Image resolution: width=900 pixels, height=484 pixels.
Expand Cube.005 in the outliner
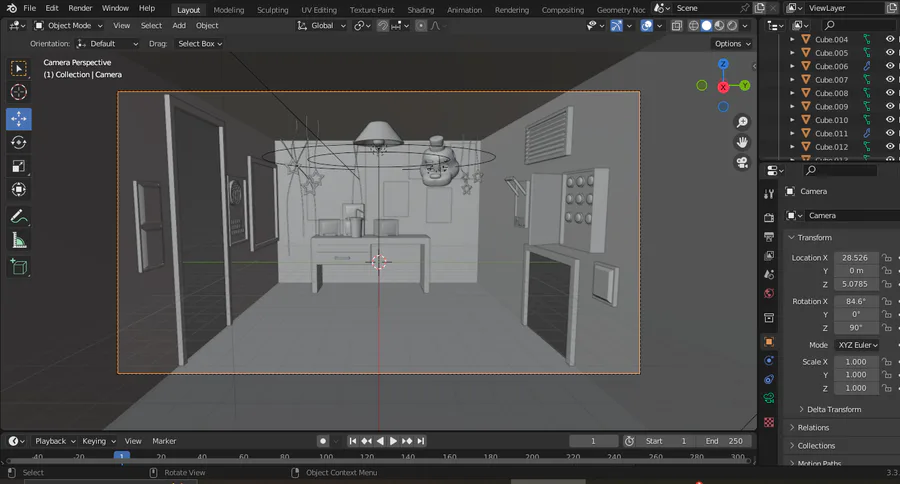click(792, 53)
